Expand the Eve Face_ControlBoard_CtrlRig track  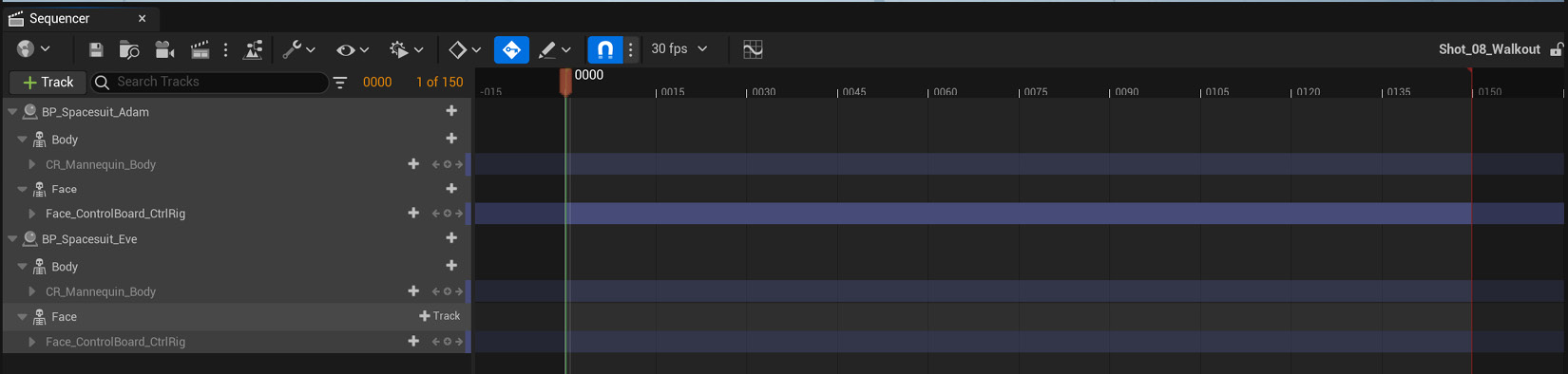tap(32, 342)
